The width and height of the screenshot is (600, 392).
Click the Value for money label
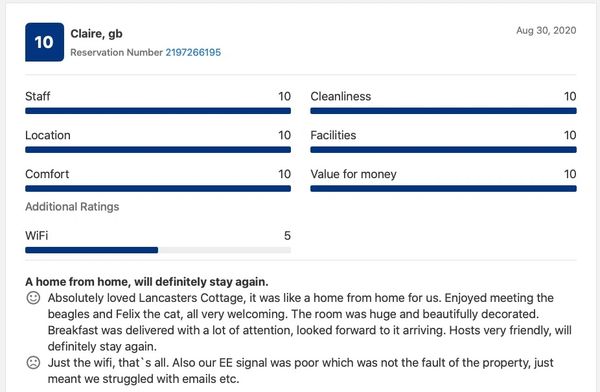(353, 174)
